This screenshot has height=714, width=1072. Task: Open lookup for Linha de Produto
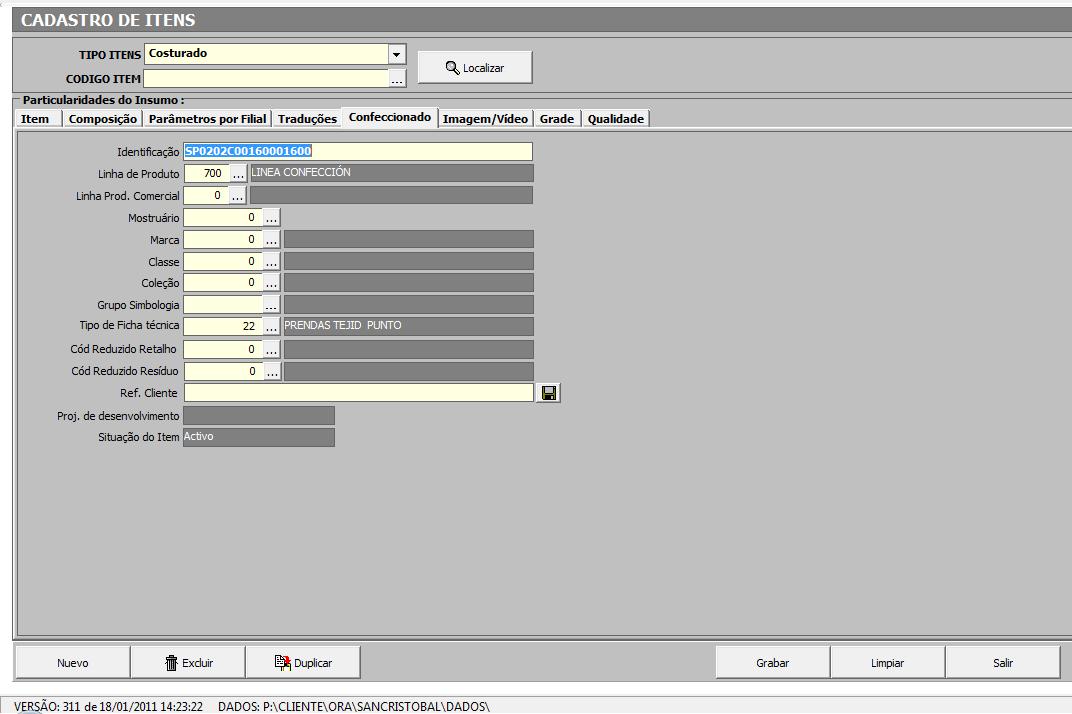point(238,173)
